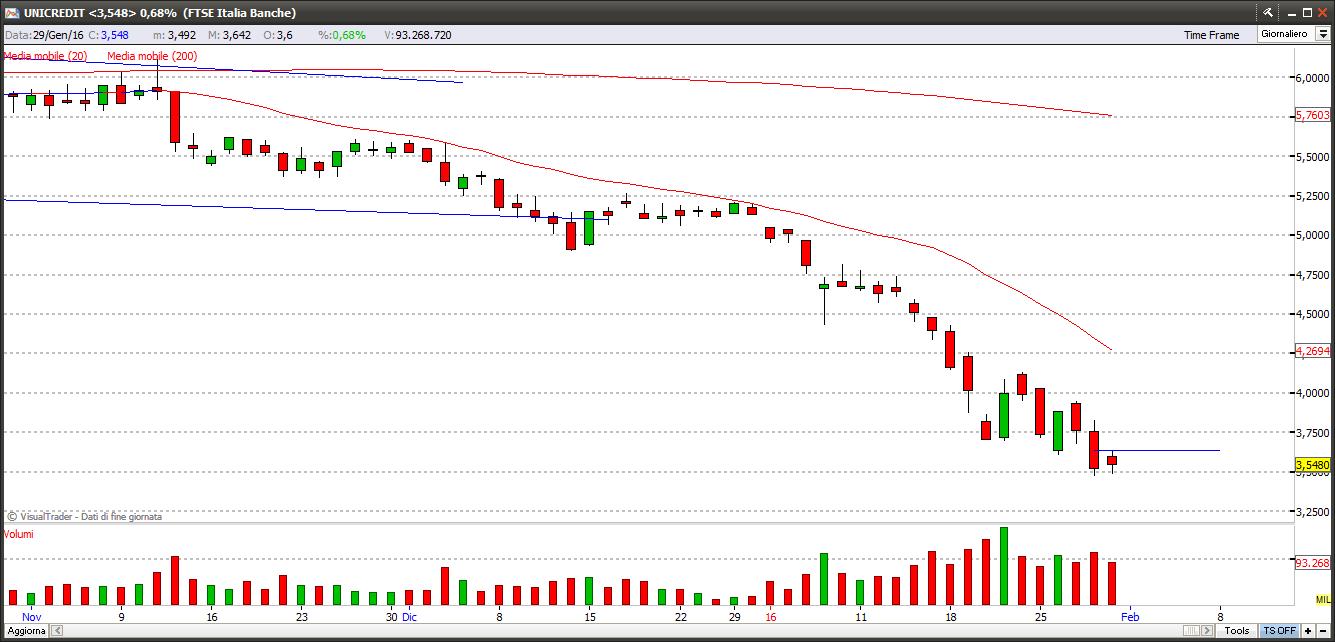The height and width of the screenshot is (642, 1335).
Task: Click the yellow MIL unit label
Action: 1323,599
